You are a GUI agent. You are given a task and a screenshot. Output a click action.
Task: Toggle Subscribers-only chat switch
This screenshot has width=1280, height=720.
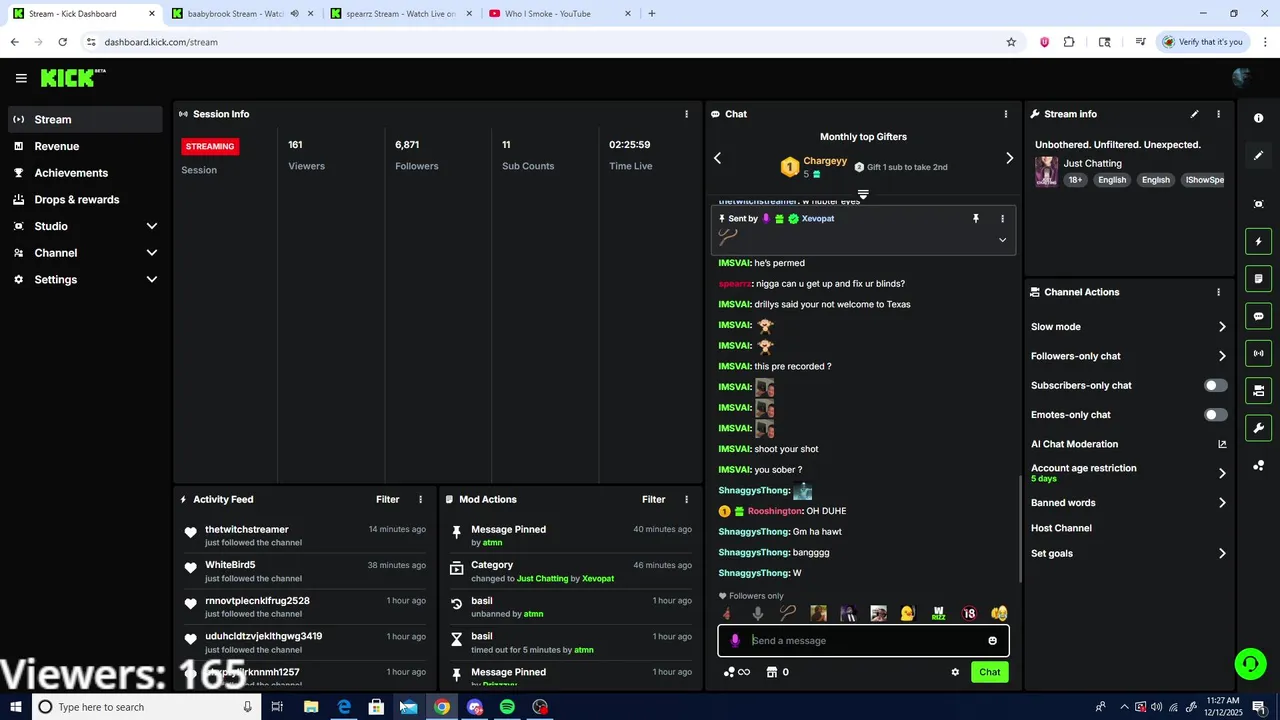[1215, 385]
